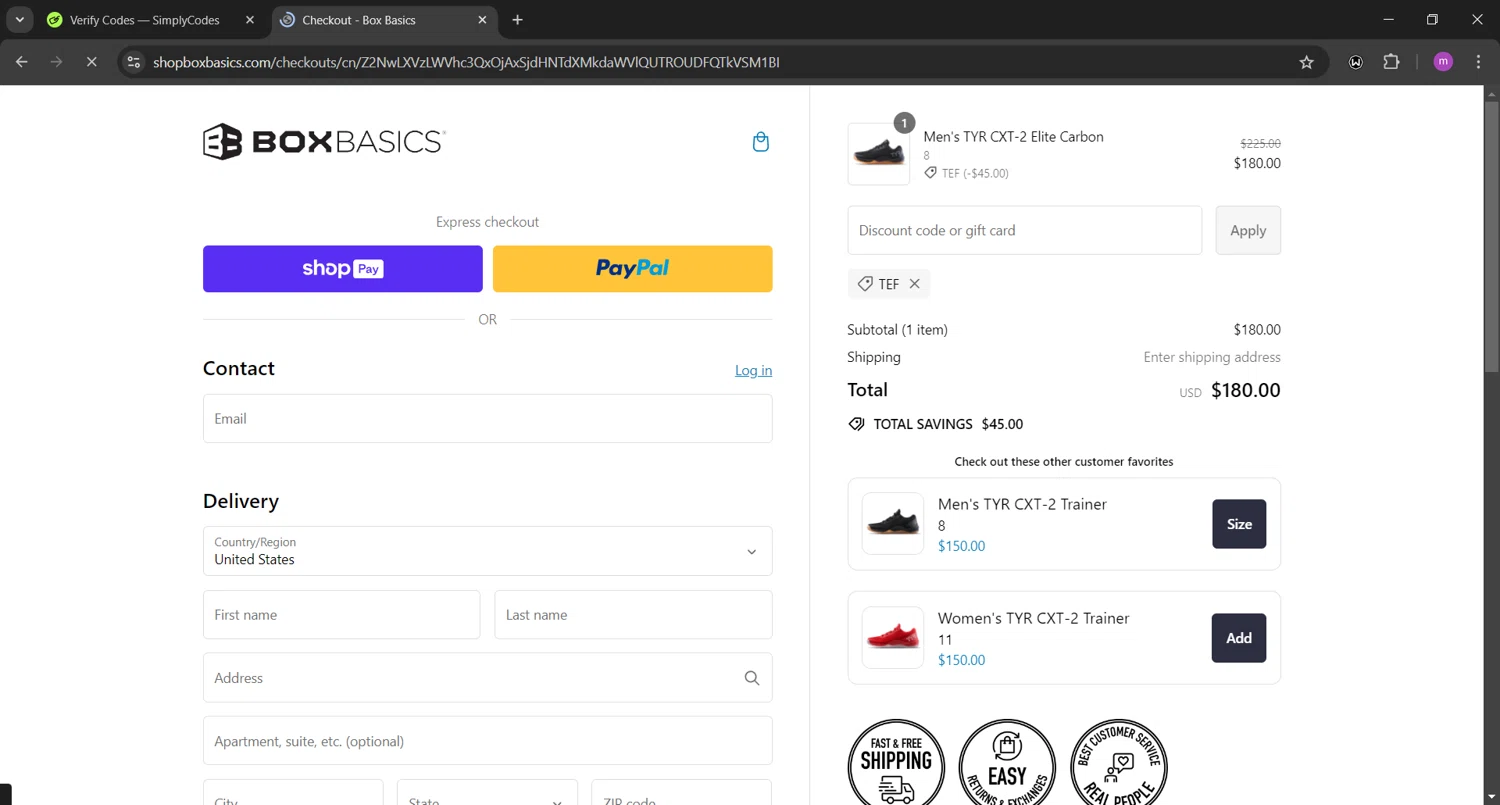Select the Checkout - Box Basics tab

[x=385, y=20]
